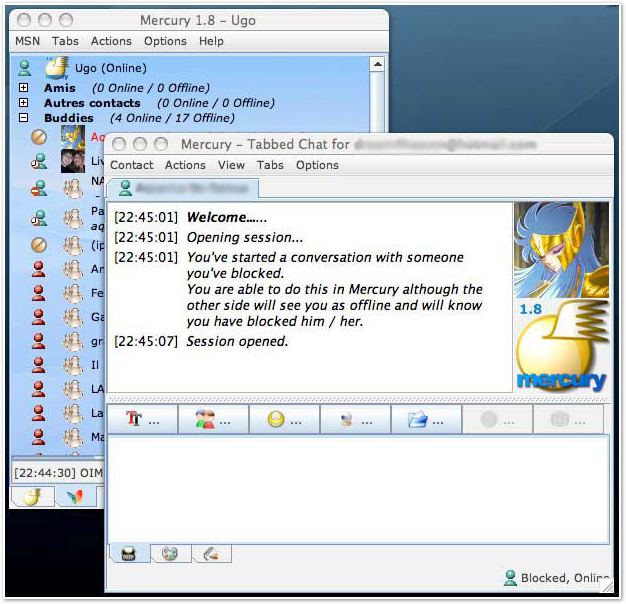Click the message input text area
Image resolution: width=626 pixels, height=604 pixels.
pyautogui.click(x=359, y=489)
